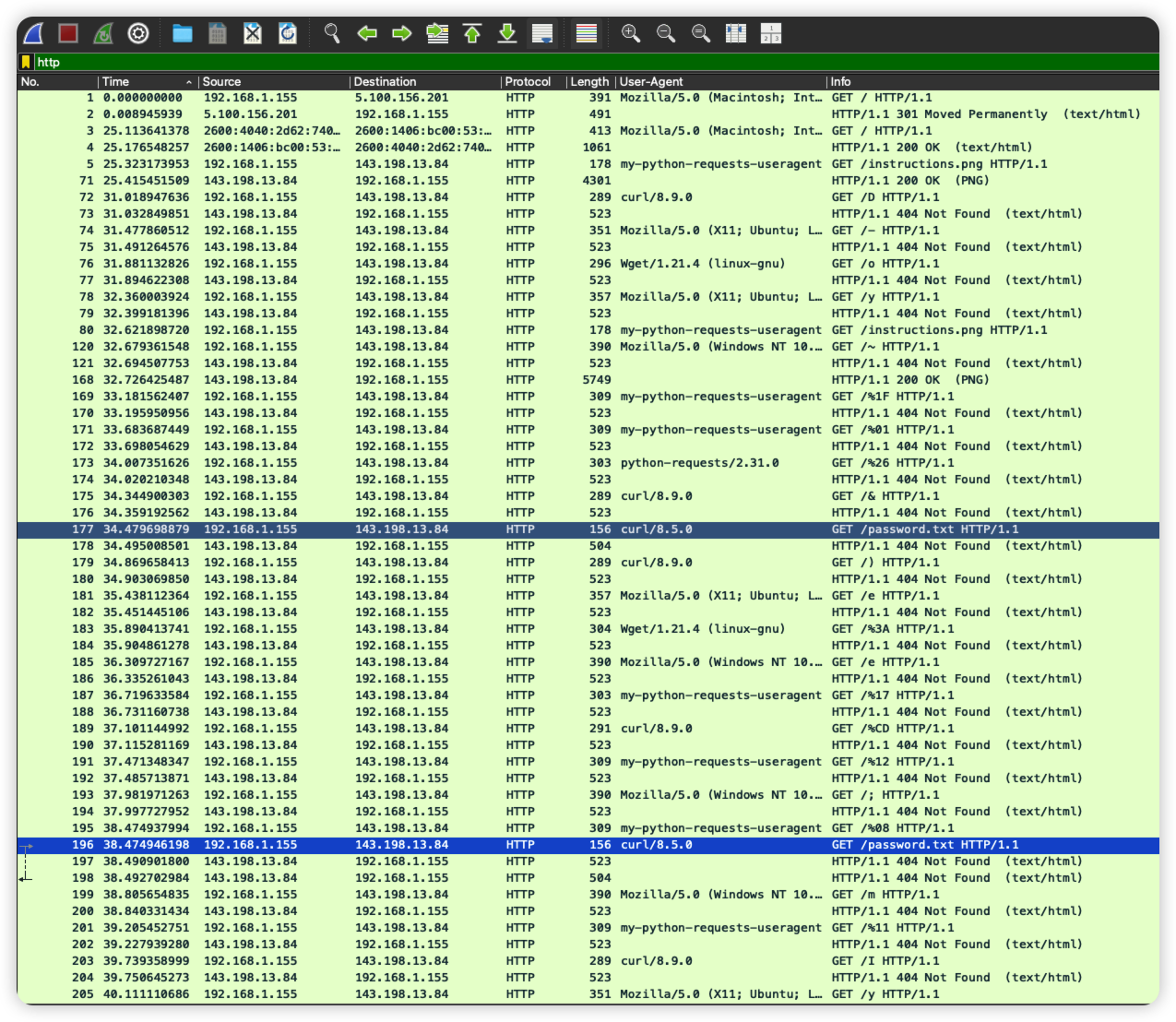Sort by the Time column header
Image resolution: width=1176 pixels, height=1022 pixels.
pyautogui.click(x=148, y=82)
